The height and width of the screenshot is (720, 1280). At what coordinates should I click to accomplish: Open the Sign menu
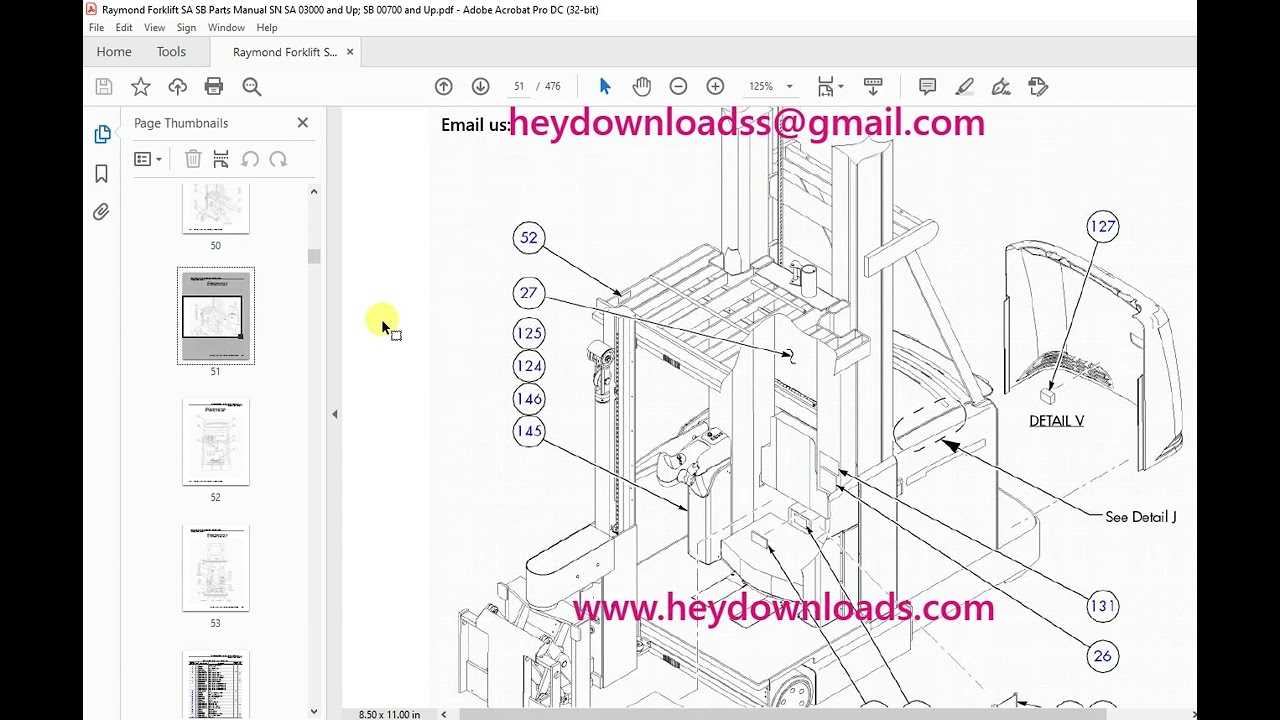pos(186,28)
